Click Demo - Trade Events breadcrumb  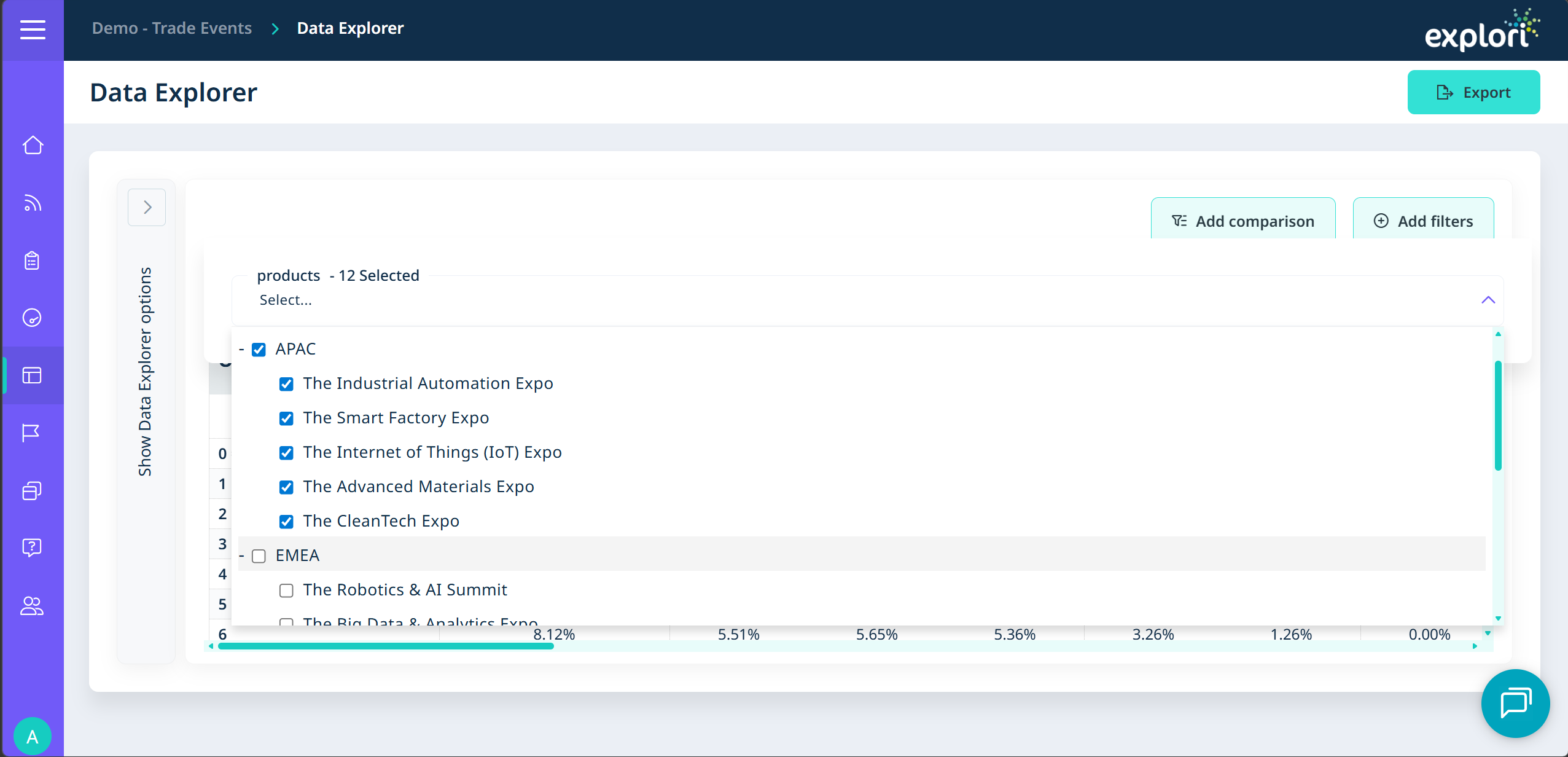click(172, 28)
